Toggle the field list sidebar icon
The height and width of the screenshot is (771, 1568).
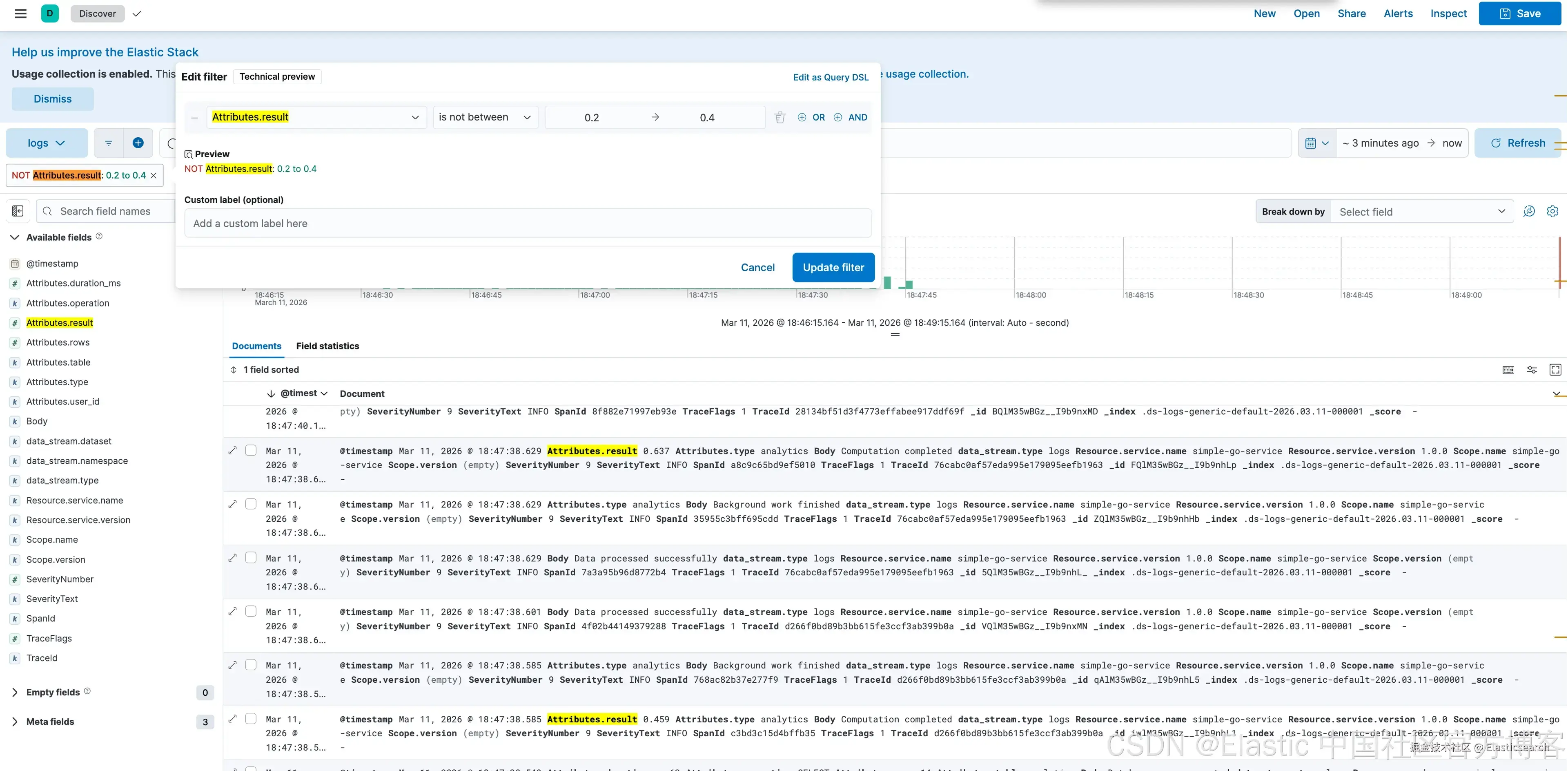(18, 211)
